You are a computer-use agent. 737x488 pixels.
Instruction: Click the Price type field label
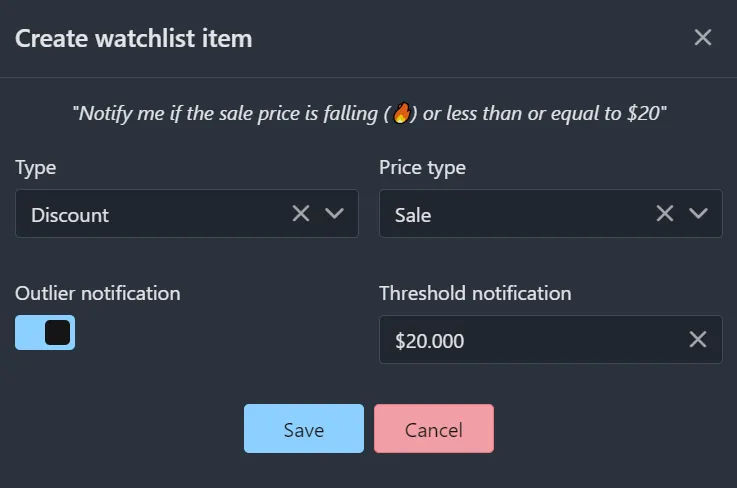[x=423, y=168]
